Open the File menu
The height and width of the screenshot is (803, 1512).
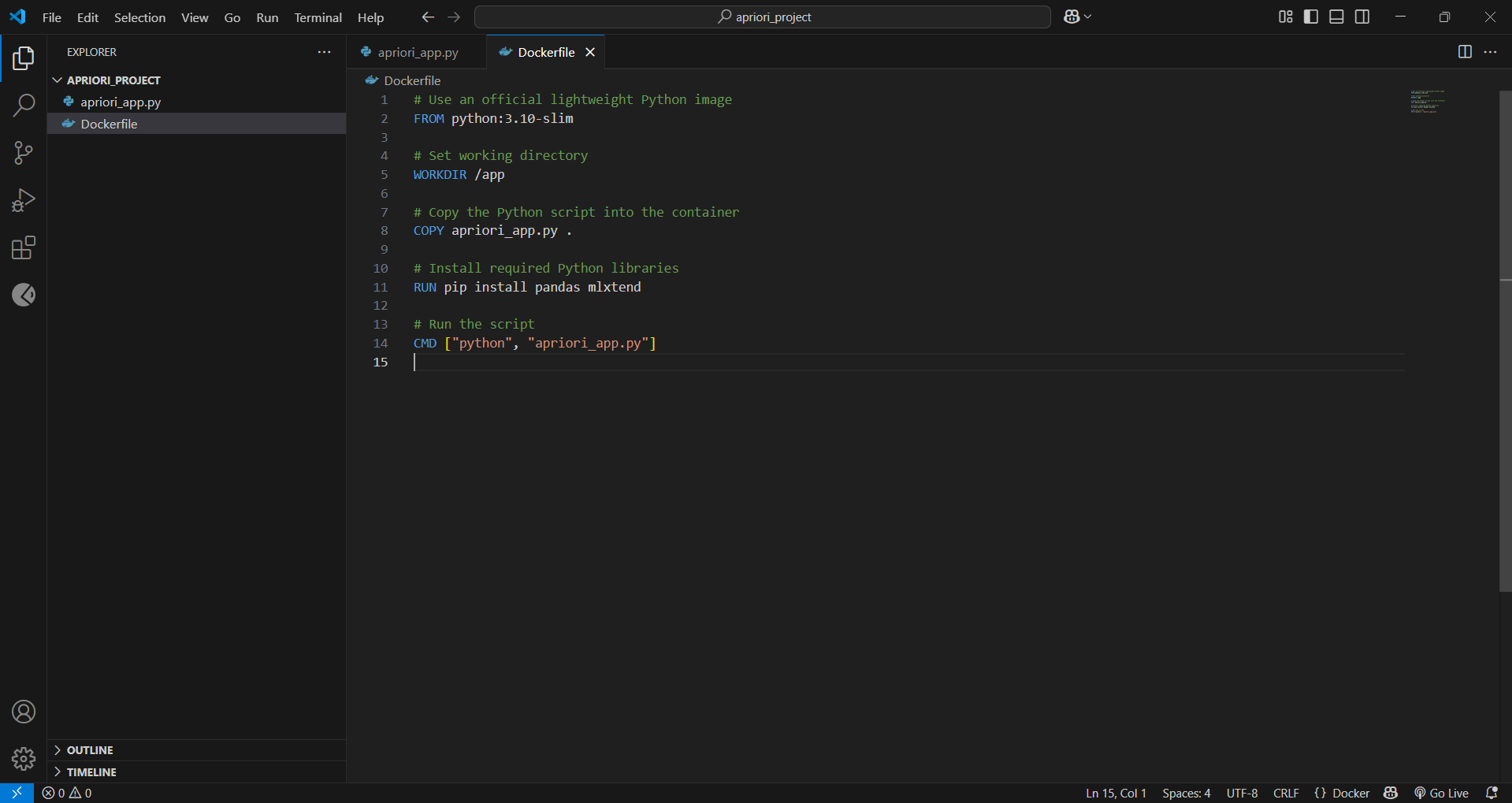(x=51, y=17)
